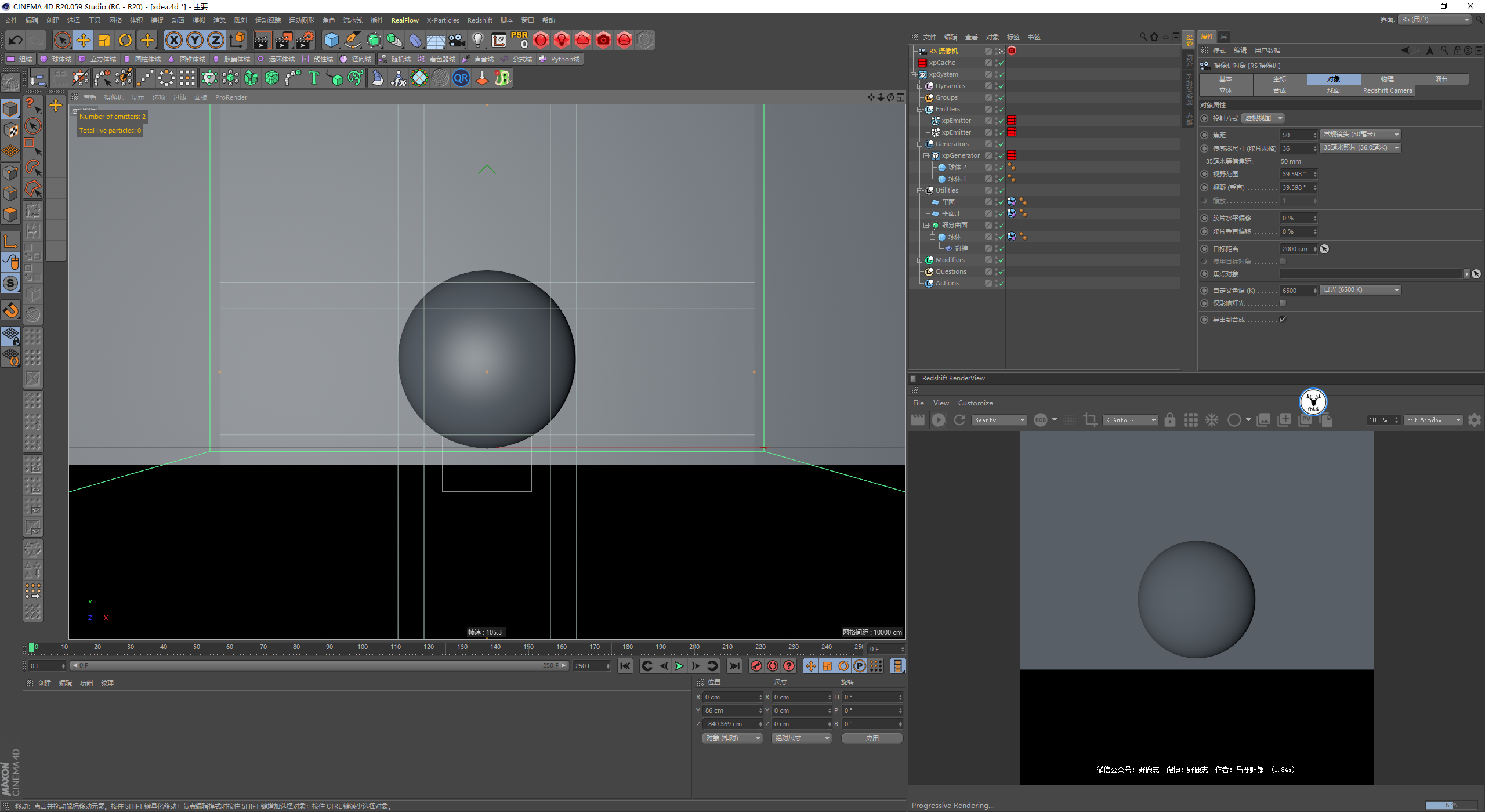1485x812 pixels.
Task: Click the RenderView crop region icon
Action: [1090, 420]
